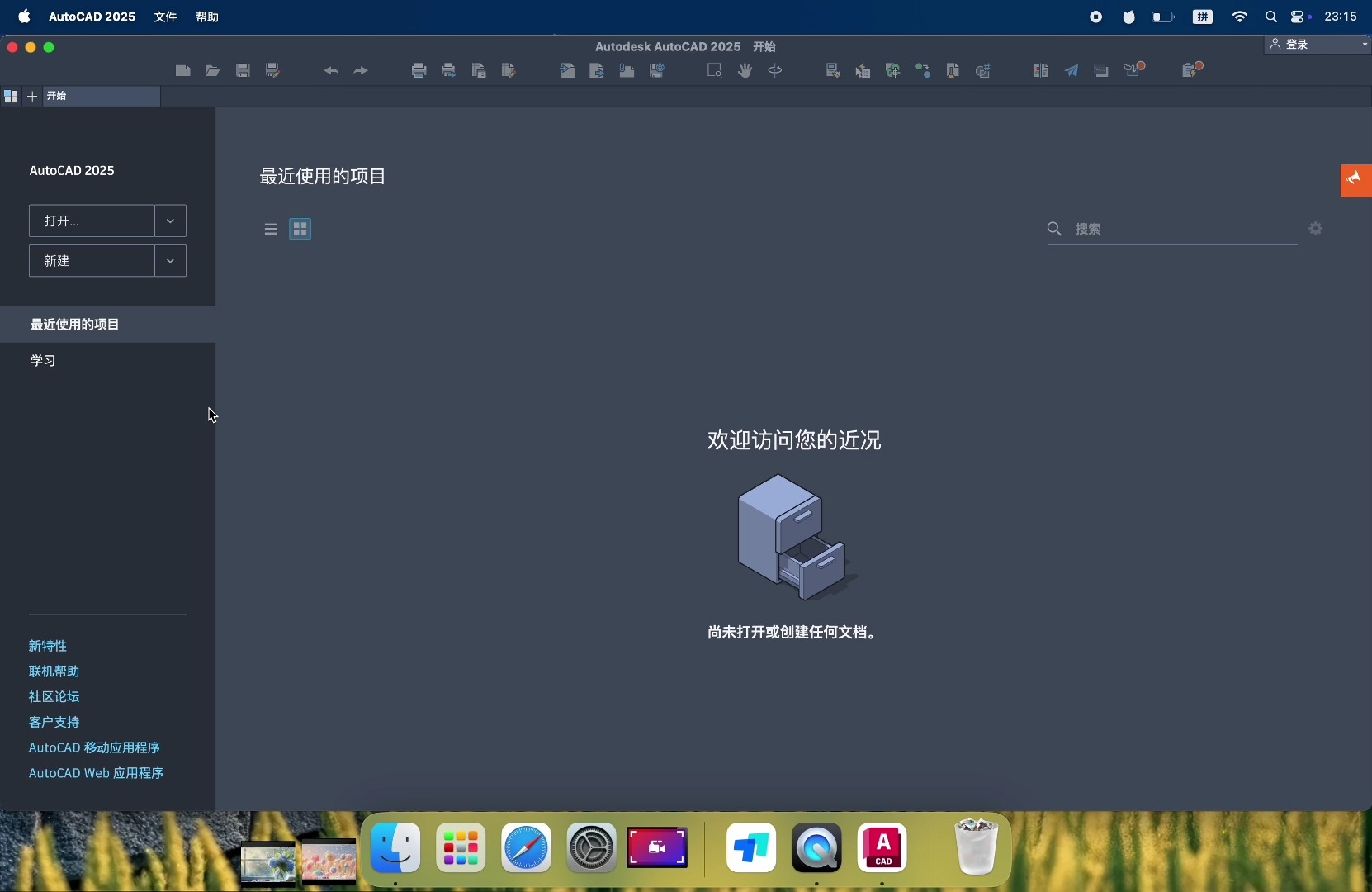Viewport: 1372px width, 892px height.
Task: Click the page-with-flask toolbar icon
Action: pos(953,71)
